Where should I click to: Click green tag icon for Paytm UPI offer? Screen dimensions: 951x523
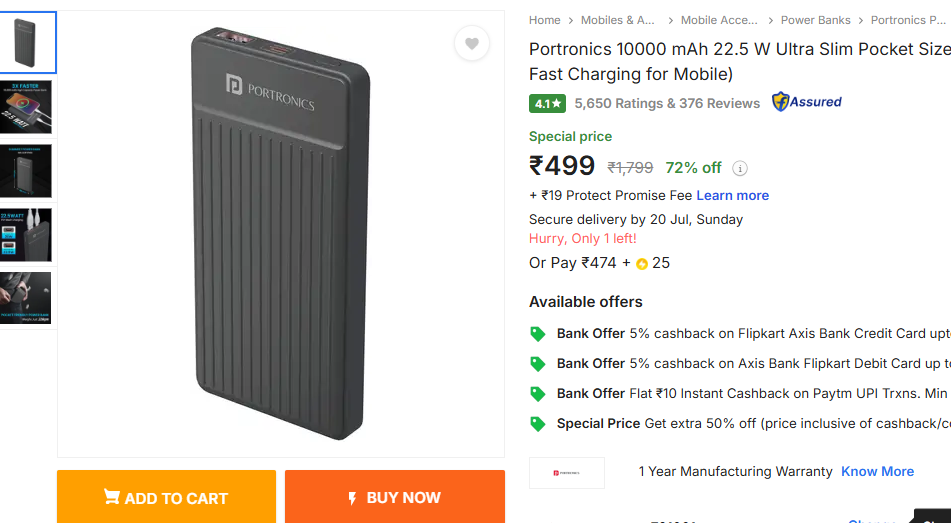click(538, 394)
